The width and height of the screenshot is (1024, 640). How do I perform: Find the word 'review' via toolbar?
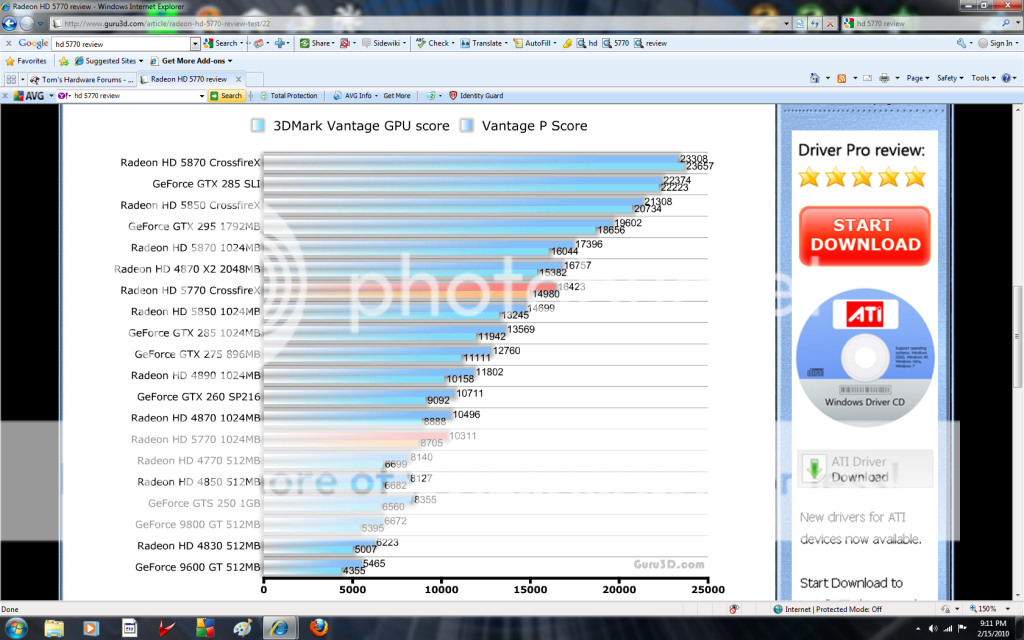[x=650, y=43]
